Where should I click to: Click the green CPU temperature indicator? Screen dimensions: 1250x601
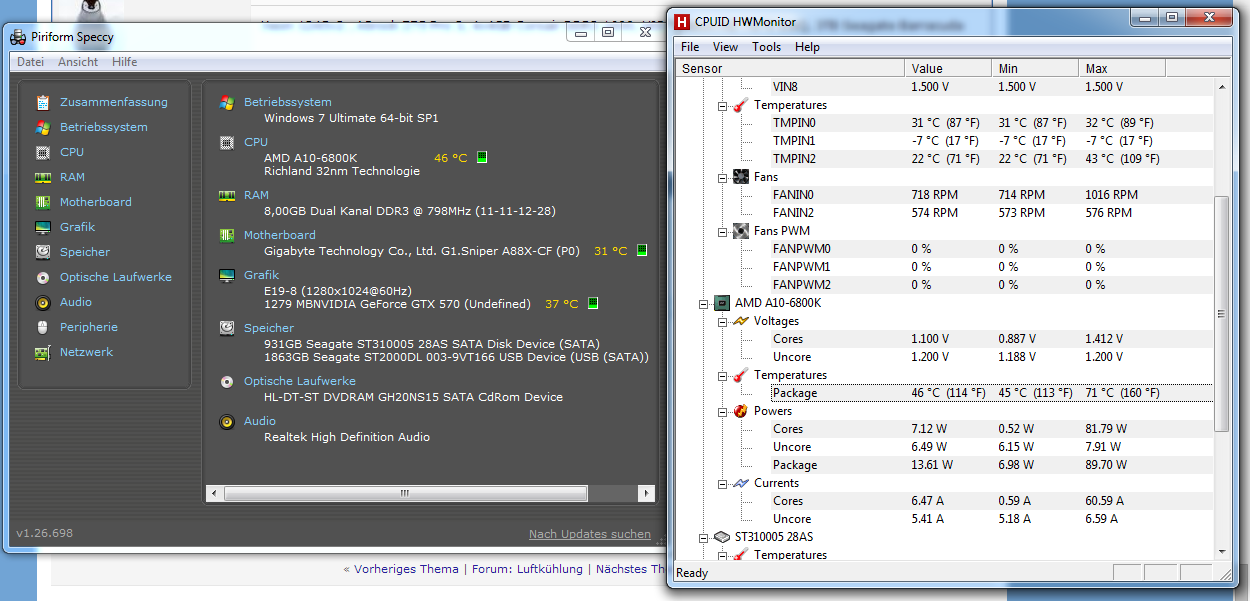point(481,157)
